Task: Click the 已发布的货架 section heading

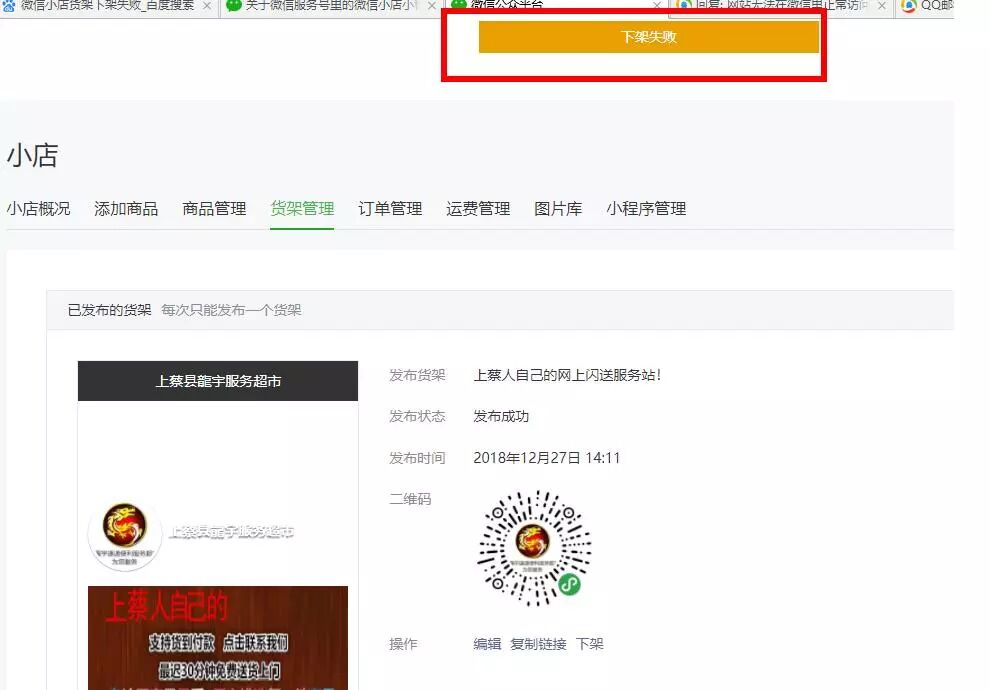Action: 109,310
